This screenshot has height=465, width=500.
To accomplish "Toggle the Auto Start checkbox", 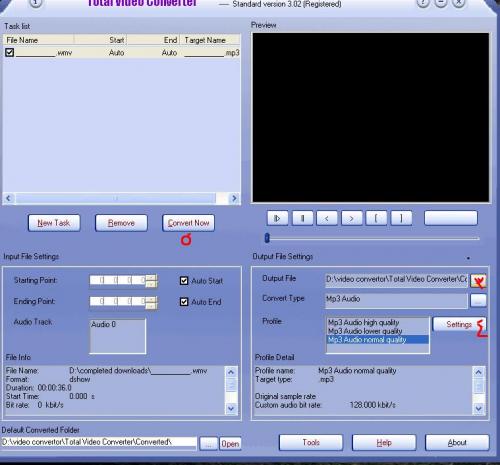I will (184, 281).
